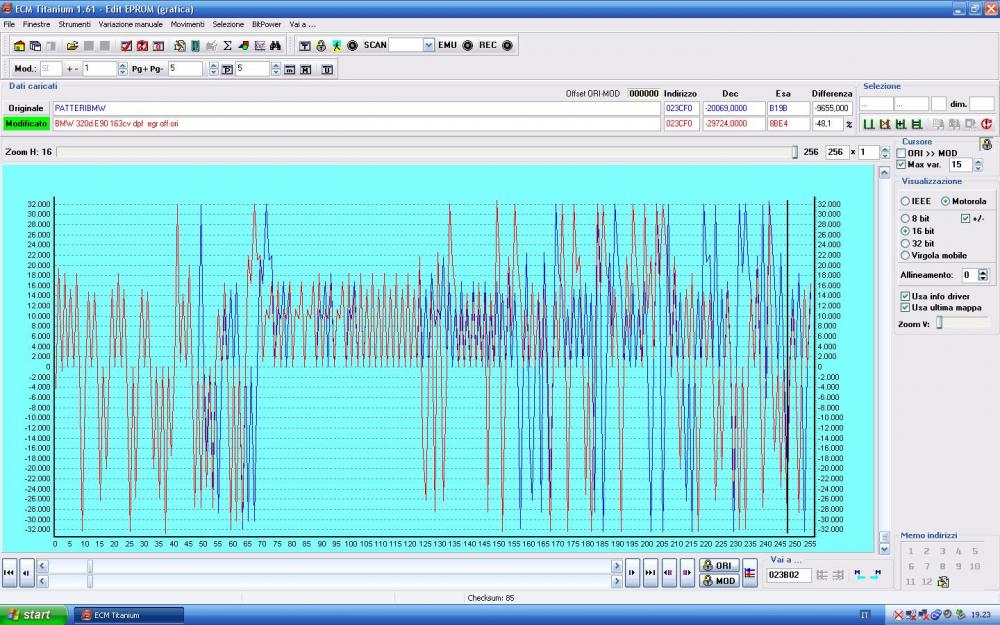Open the BtkPower menu

point(266,23)
